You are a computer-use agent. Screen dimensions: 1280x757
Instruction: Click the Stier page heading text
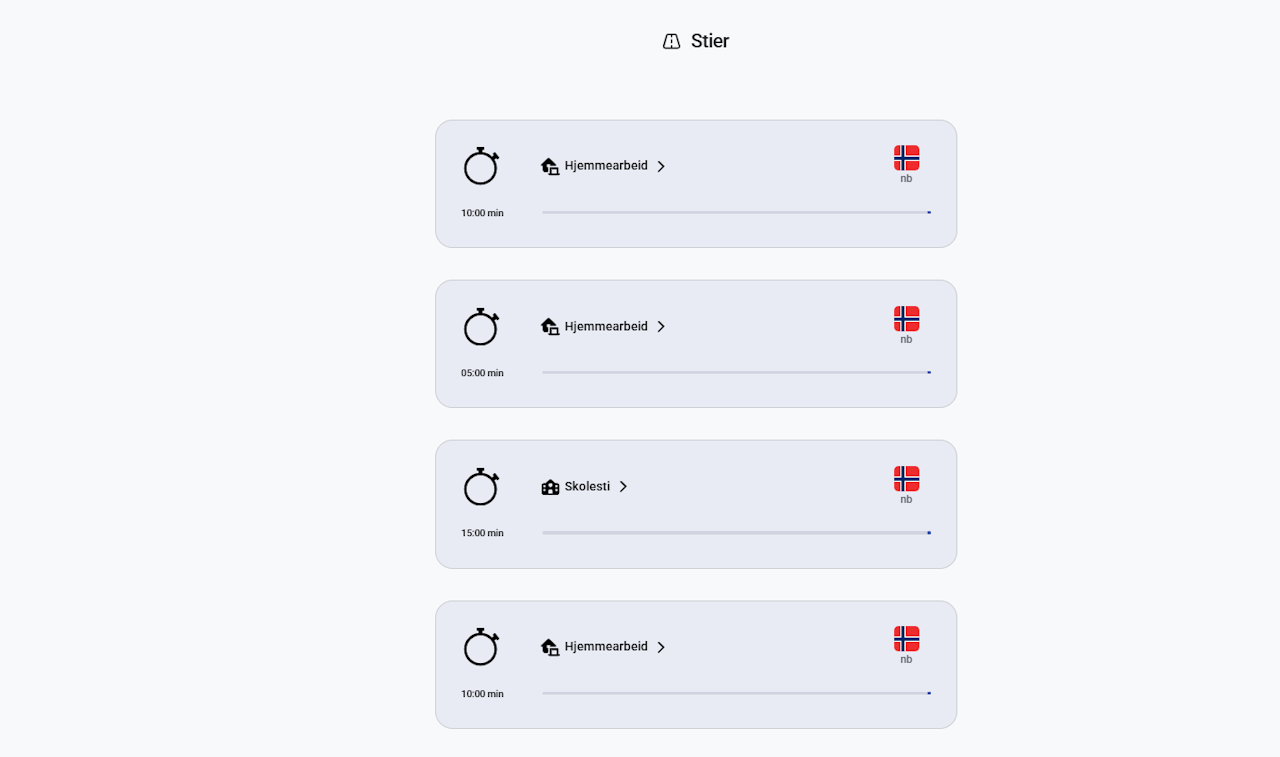710,41
